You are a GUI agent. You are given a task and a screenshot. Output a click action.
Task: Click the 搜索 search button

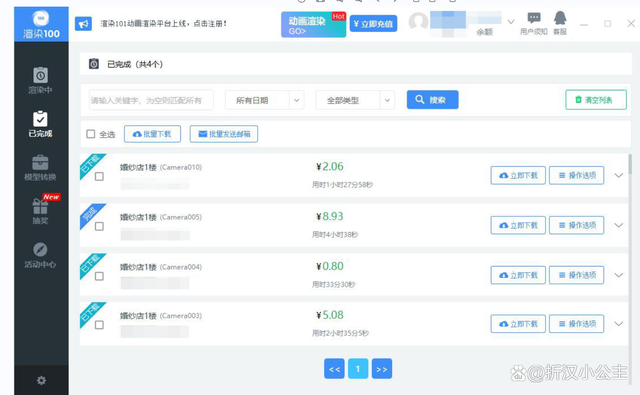pyautogui.click(x=432, y=100)
